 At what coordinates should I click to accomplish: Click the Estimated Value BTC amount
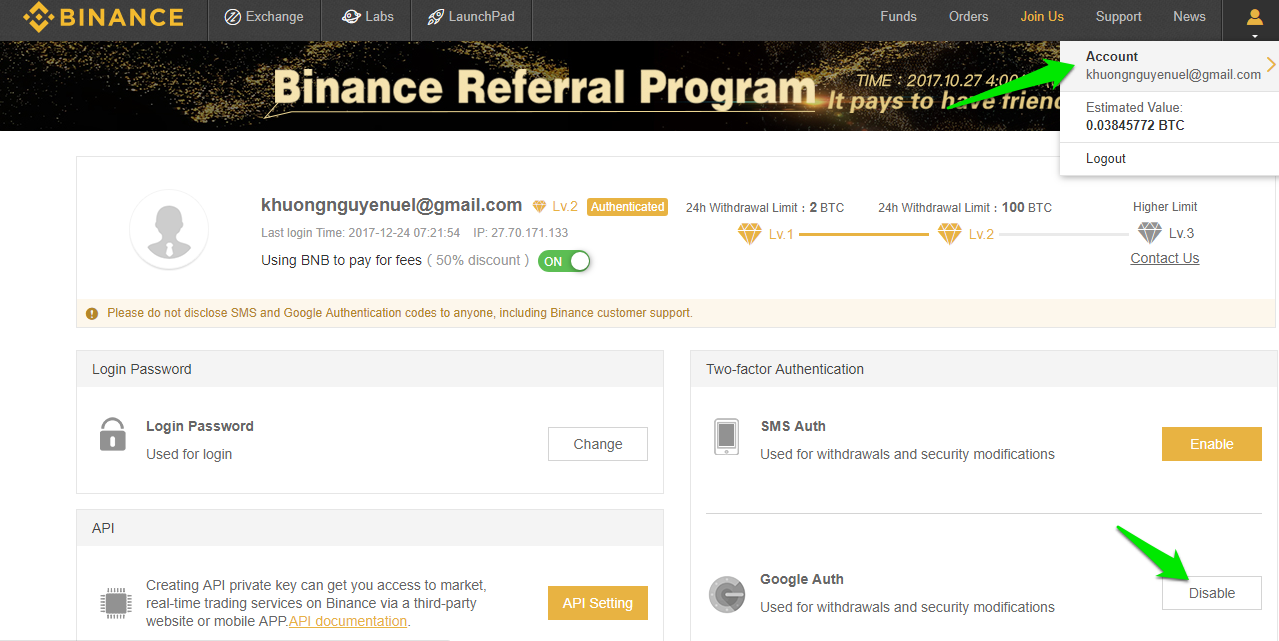point(1135,126)
